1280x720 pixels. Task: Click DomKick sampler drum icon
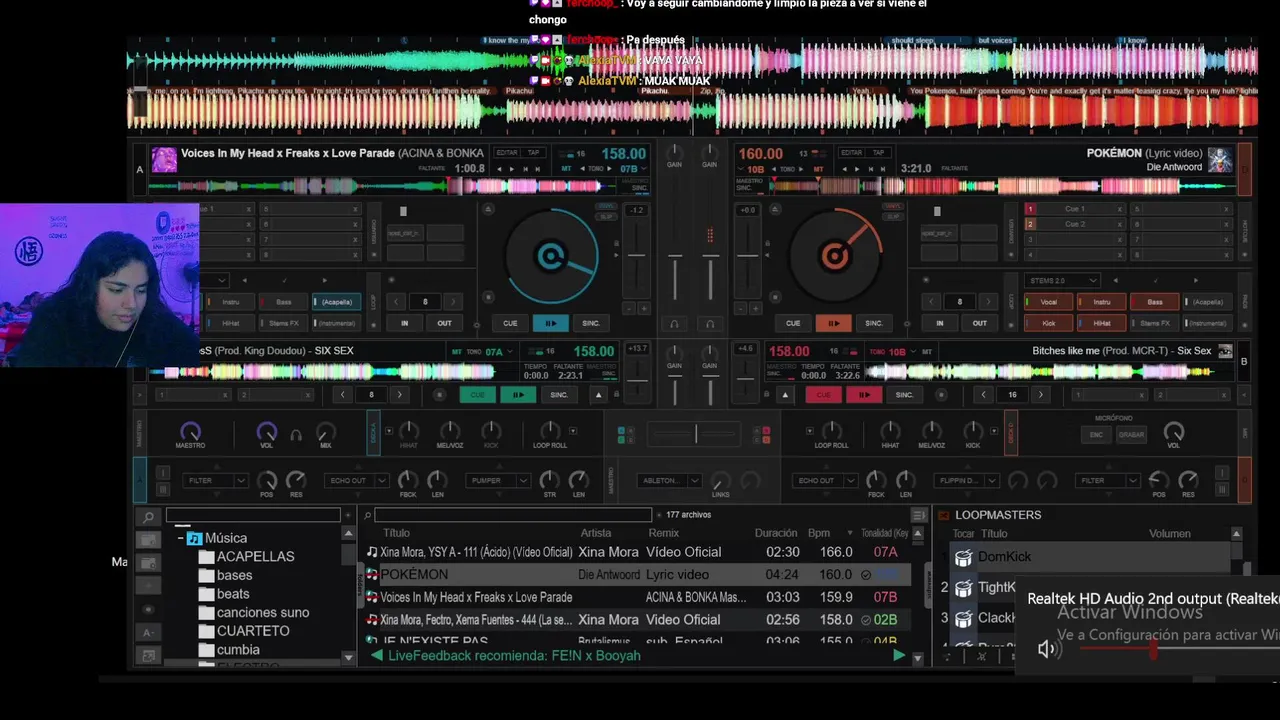963,558
